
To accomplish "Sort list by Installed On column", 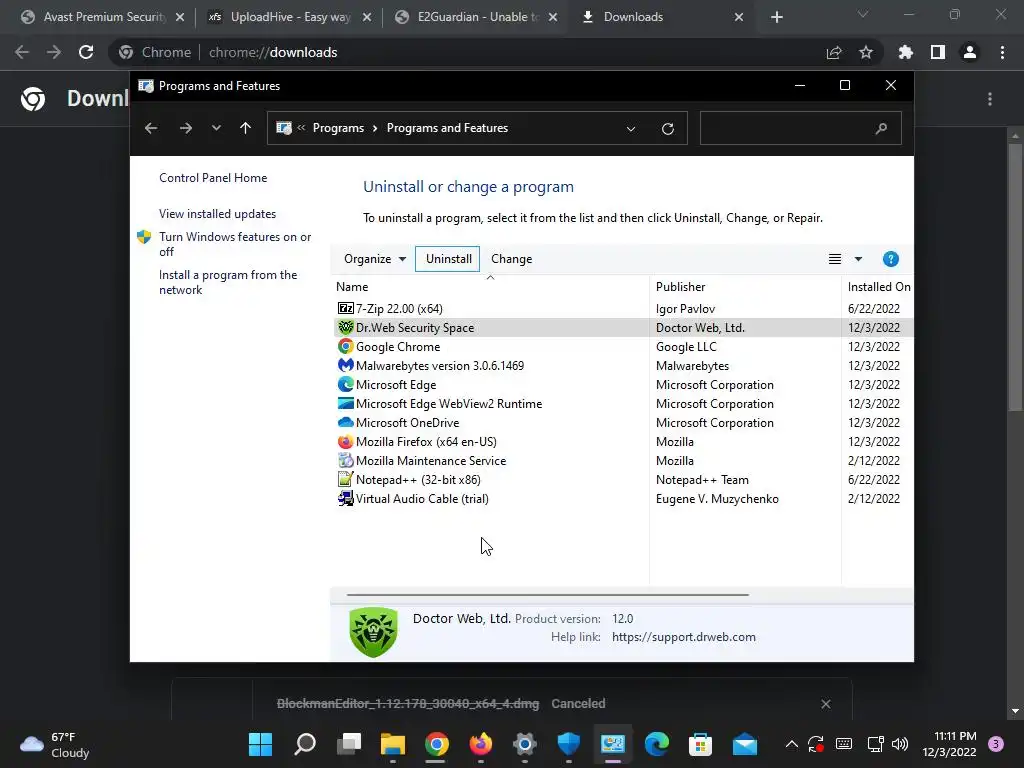I will (x=878, y=286).
